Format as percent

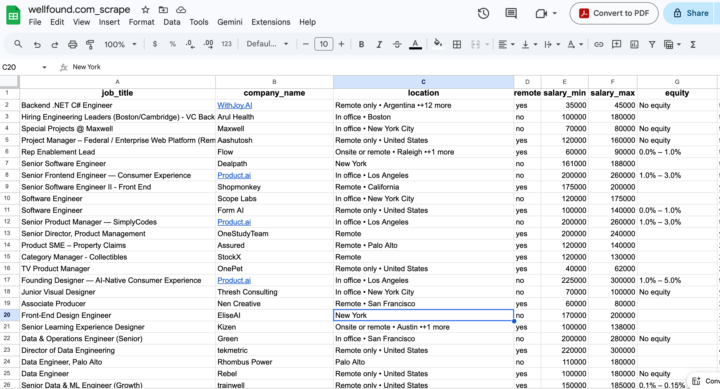(x=173, y=44)
